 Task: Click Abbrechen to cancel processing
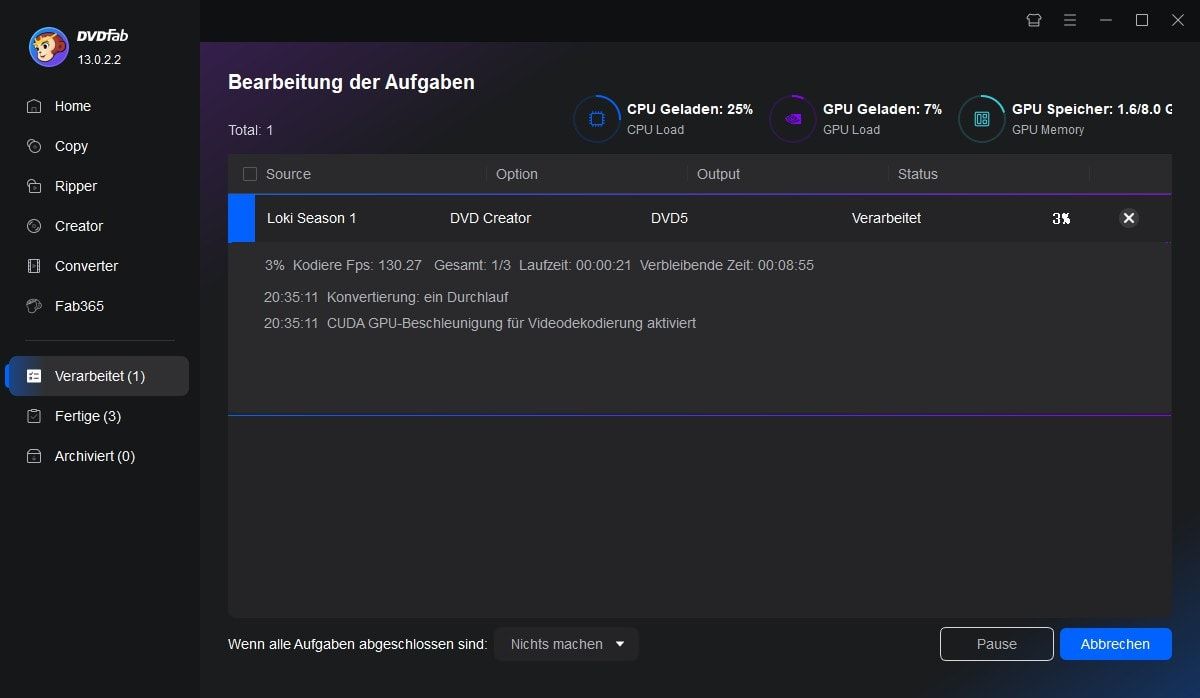pos(1115,644)
